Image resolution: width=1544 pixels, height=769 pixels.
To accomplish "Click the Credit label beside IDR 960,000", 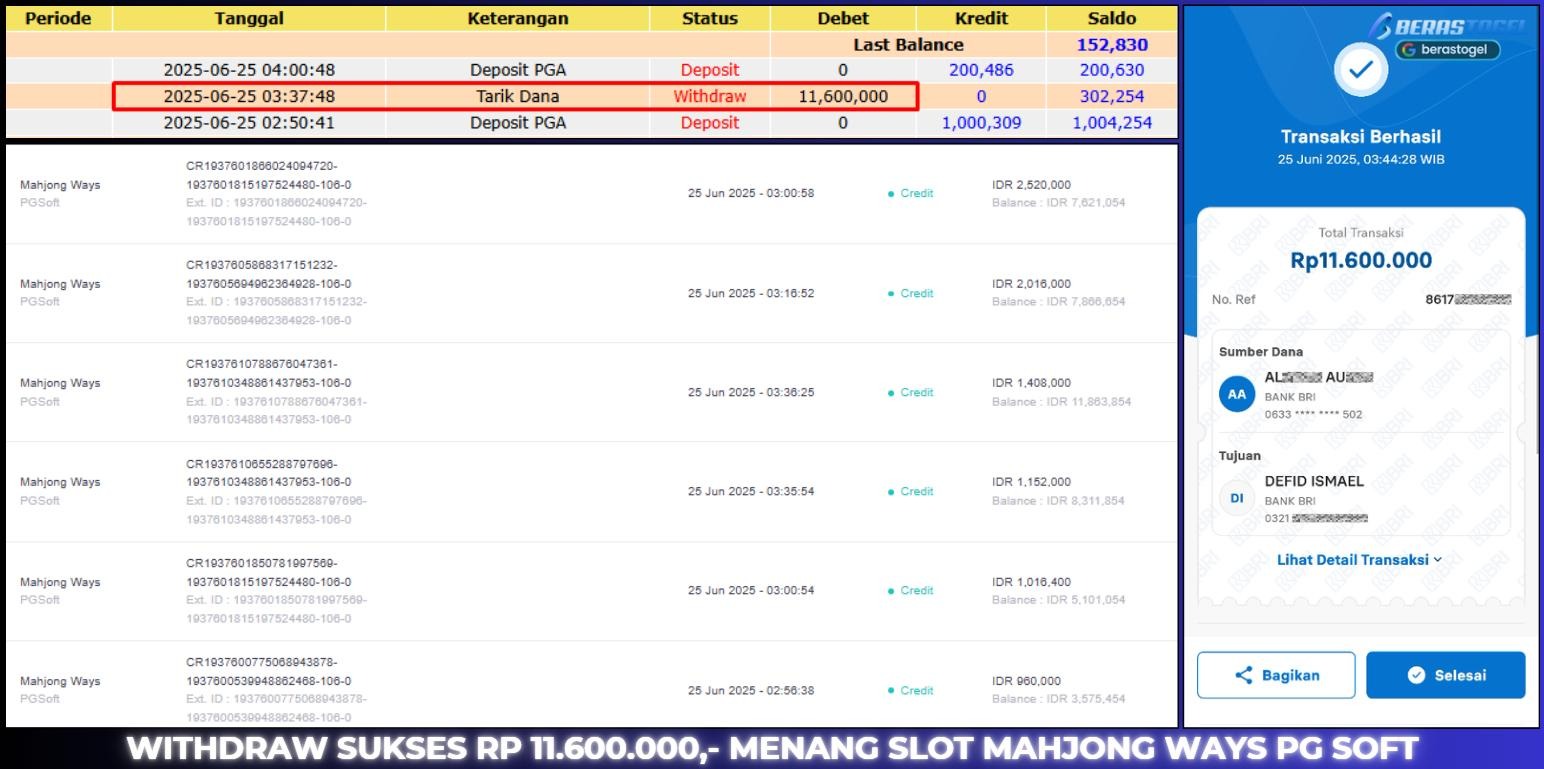I will [x=916, y=690].
